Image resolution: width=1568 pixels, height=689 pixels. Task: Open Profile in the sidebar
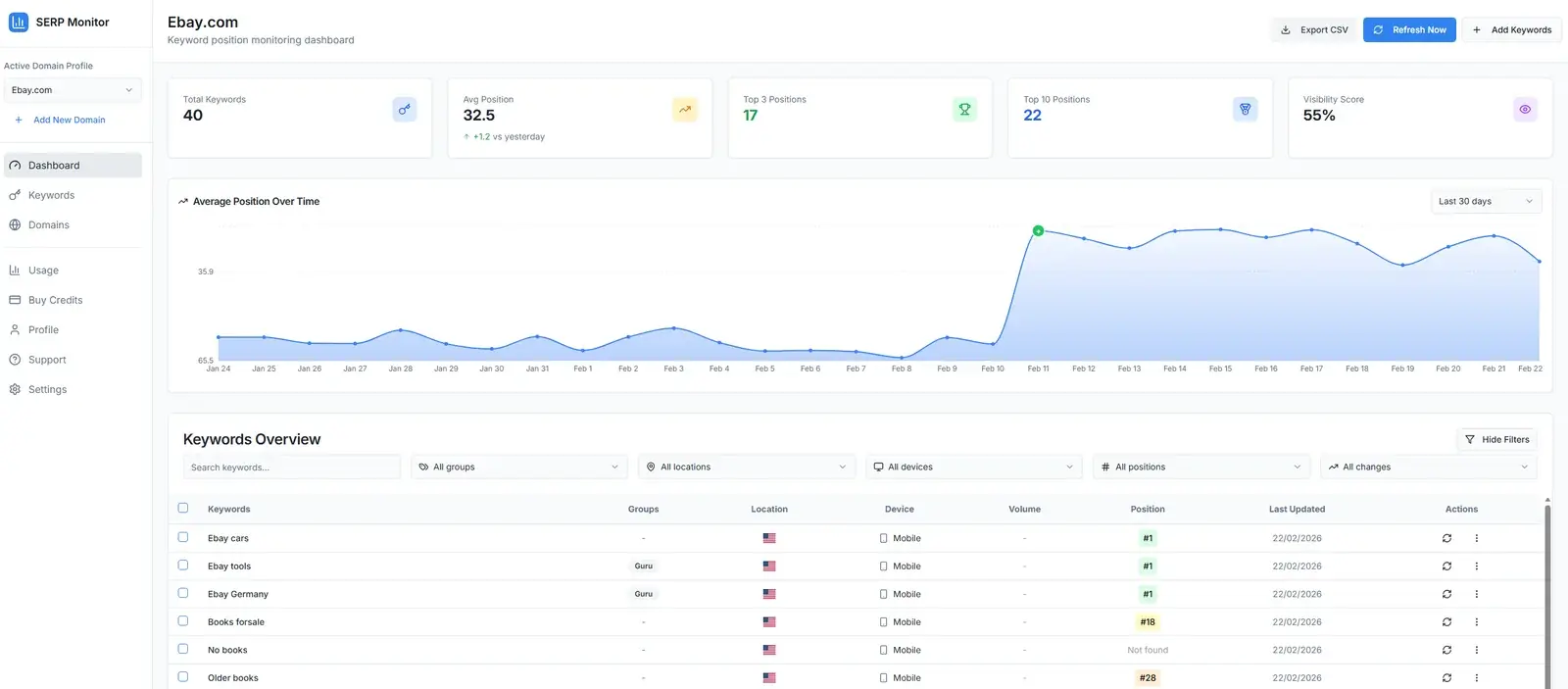[73, 330]
